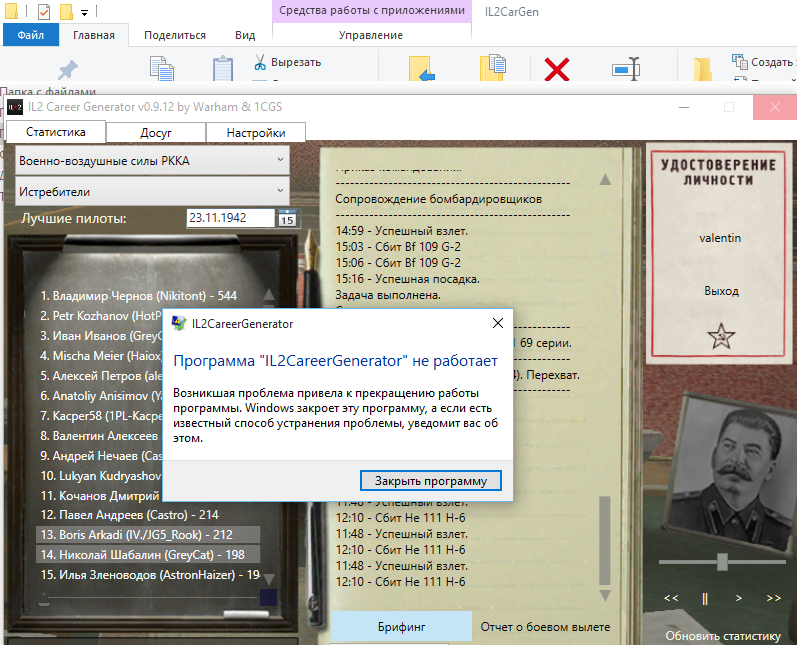
Task: Click logbook scroll down arrow
Action: pyautogui.click(x=605, y=595)
